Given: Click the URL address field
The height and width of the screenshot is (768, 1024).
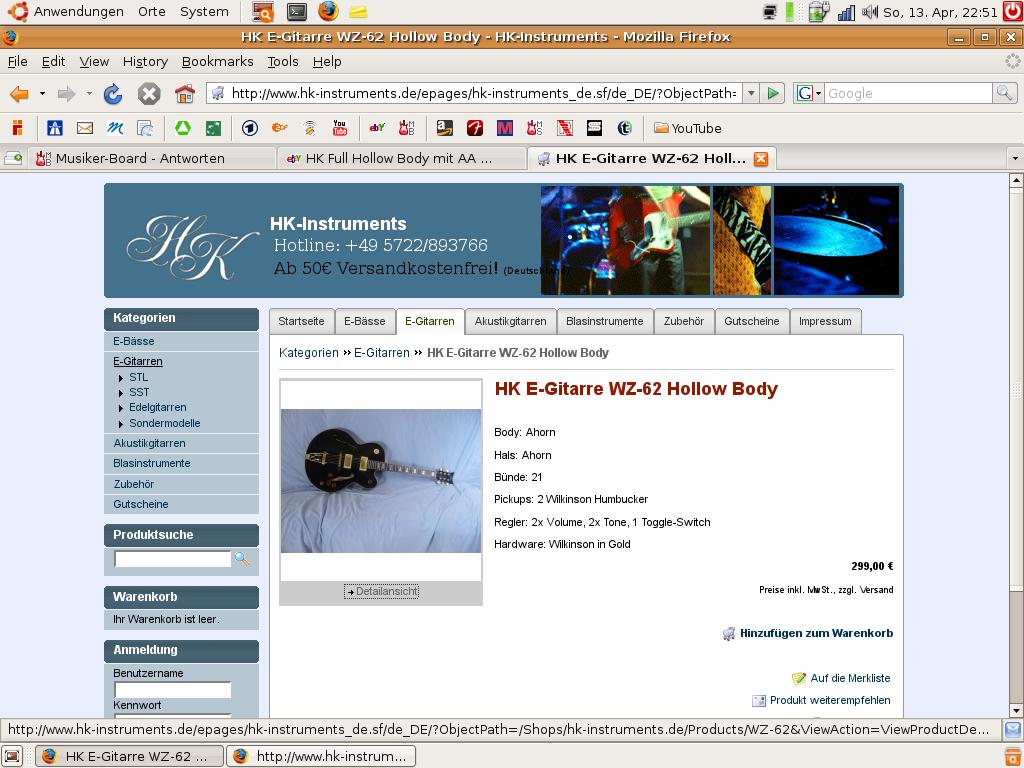Looking at the screenshot, I should pos(483,93).
